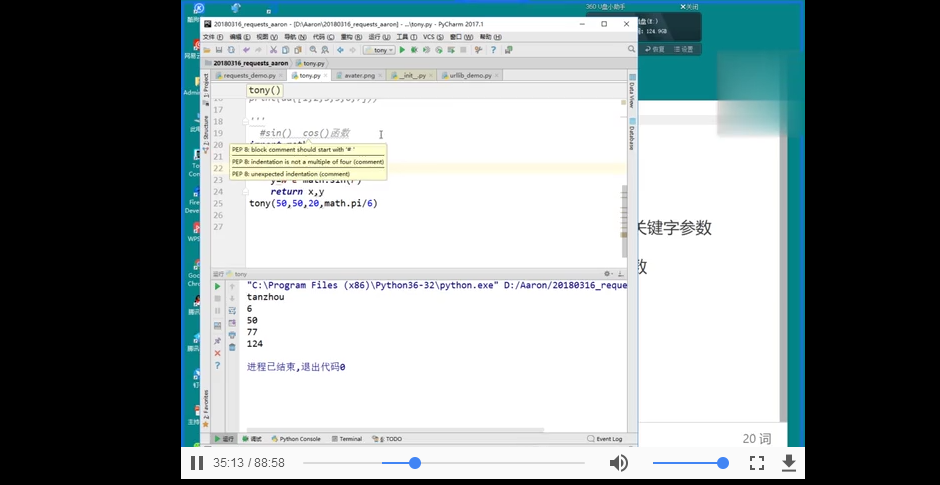
Task: Open the VCS (S) menu
Action: 433,37
